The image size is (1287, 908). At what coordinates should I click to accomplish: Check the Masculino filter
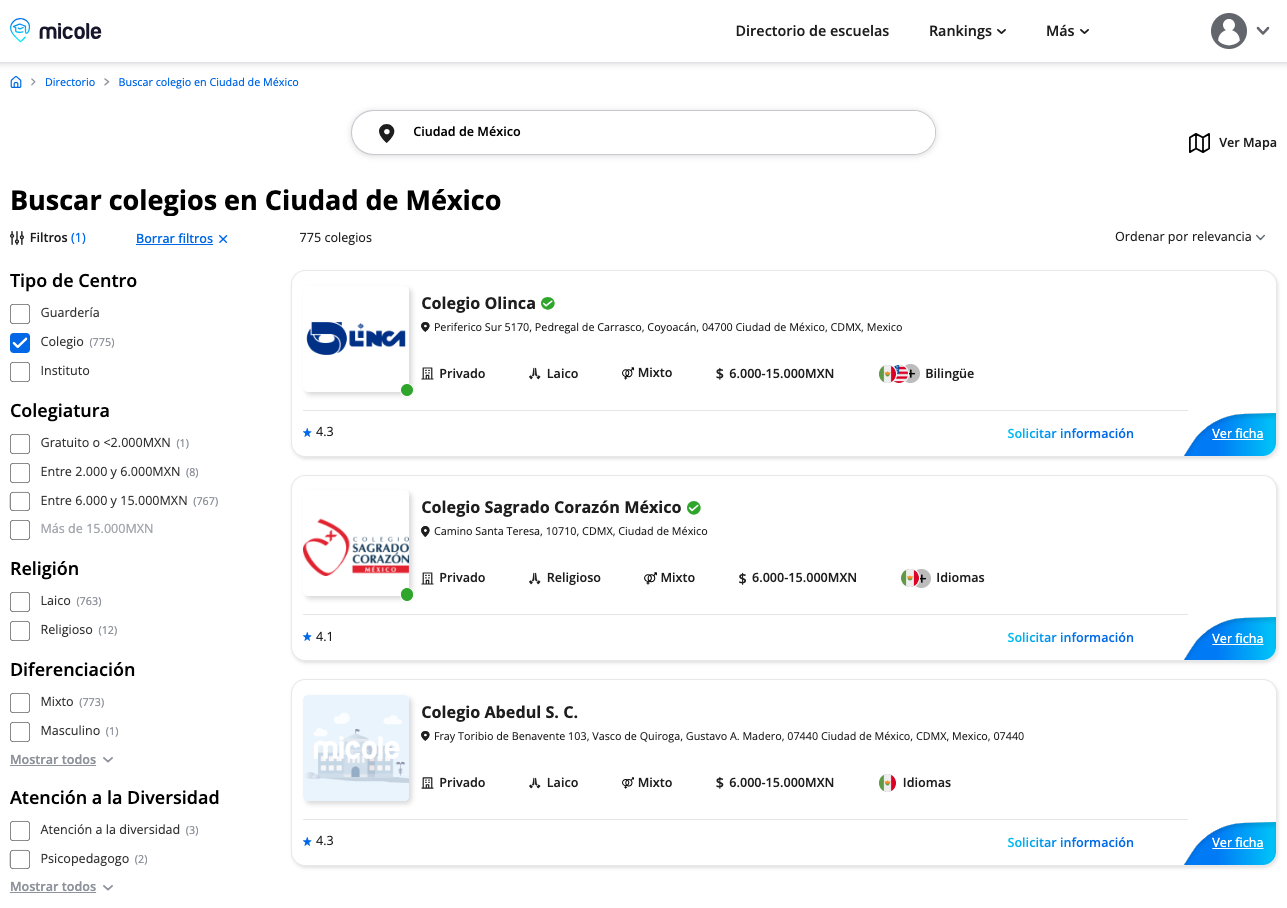(20, 731)
